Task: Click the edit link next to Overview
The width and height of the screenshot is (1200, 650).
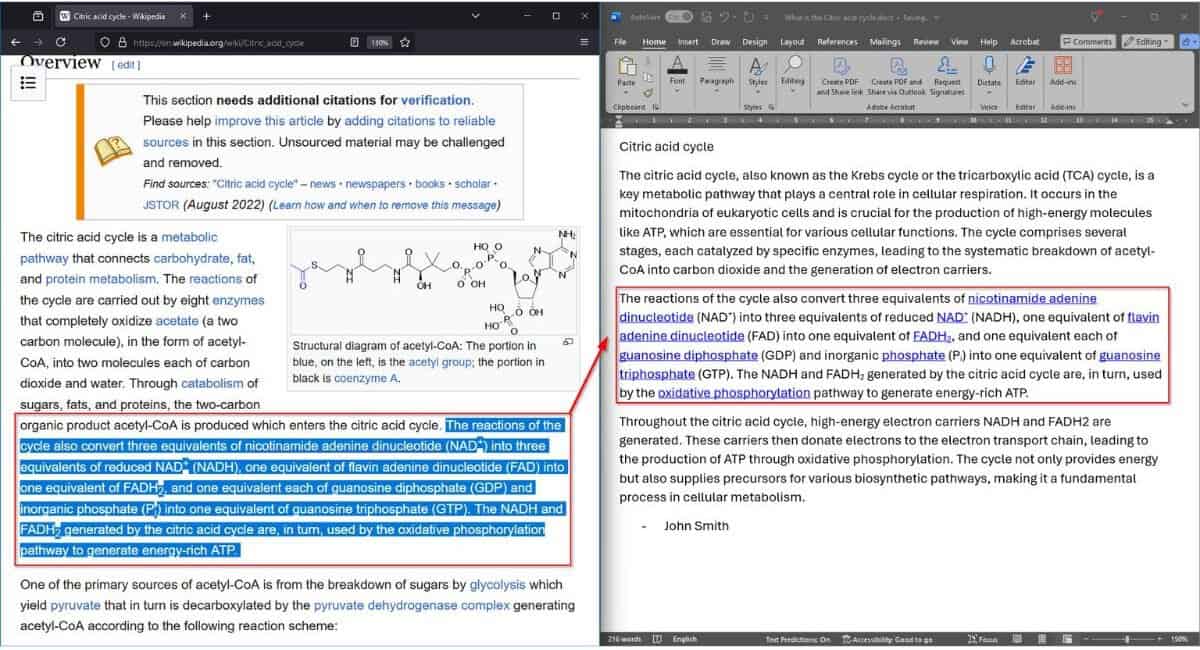Action: click(x=126, y=64)
